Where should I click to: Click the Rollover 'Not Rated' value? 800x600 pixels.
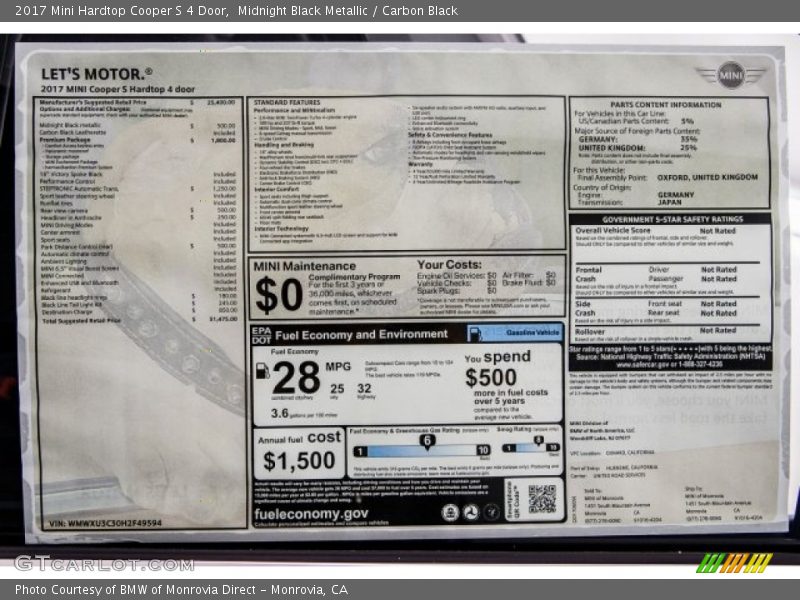(718, 331)
